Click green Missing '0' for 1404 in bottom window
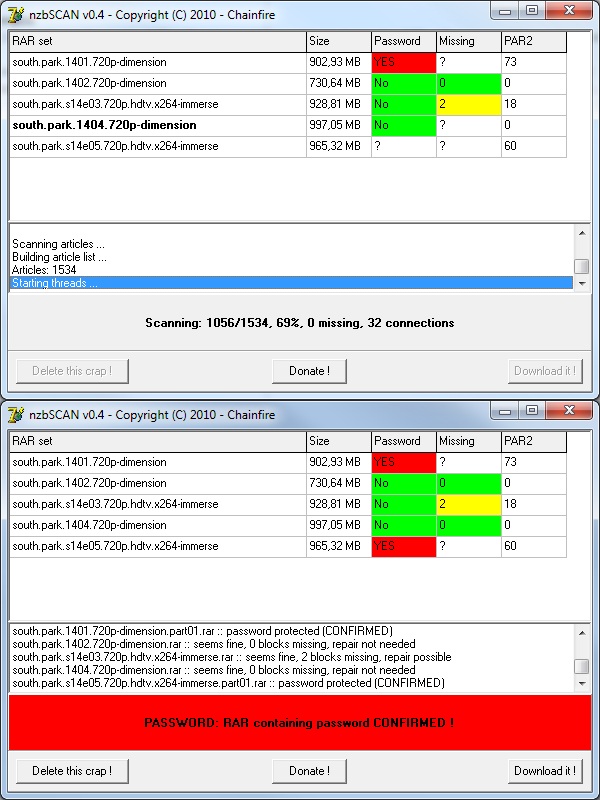 [x=468, y=525]
